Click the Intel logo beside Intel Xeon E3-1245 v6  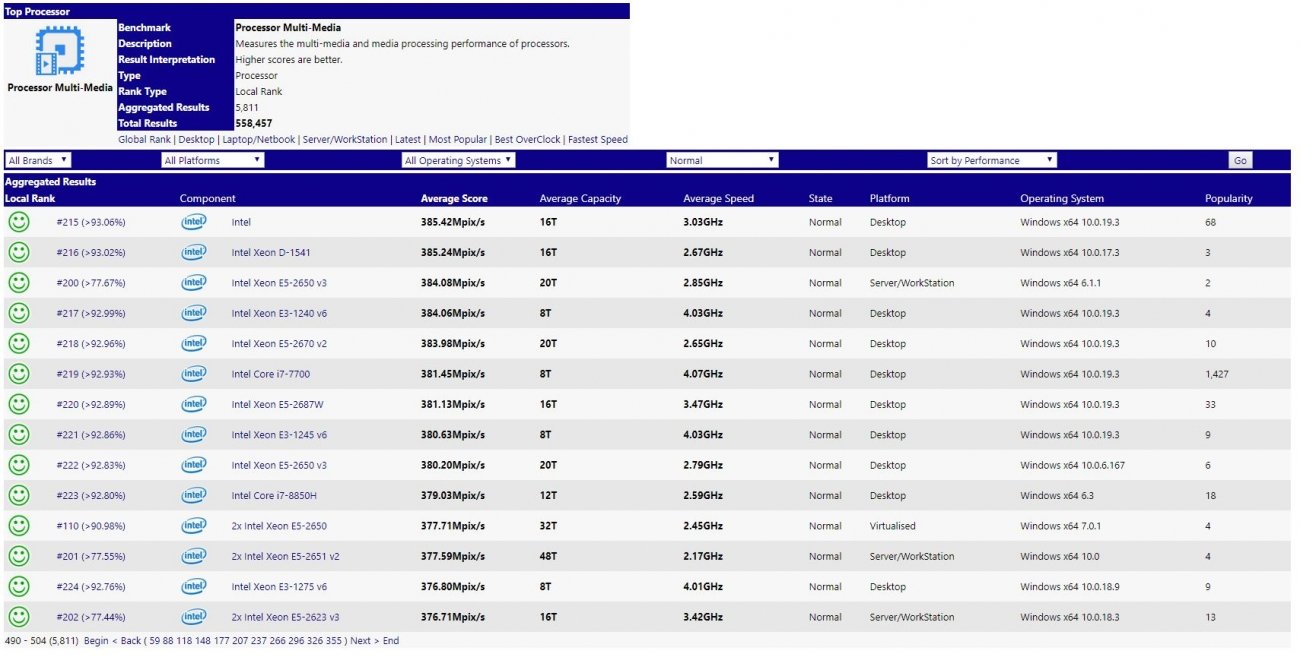(194, 435)
